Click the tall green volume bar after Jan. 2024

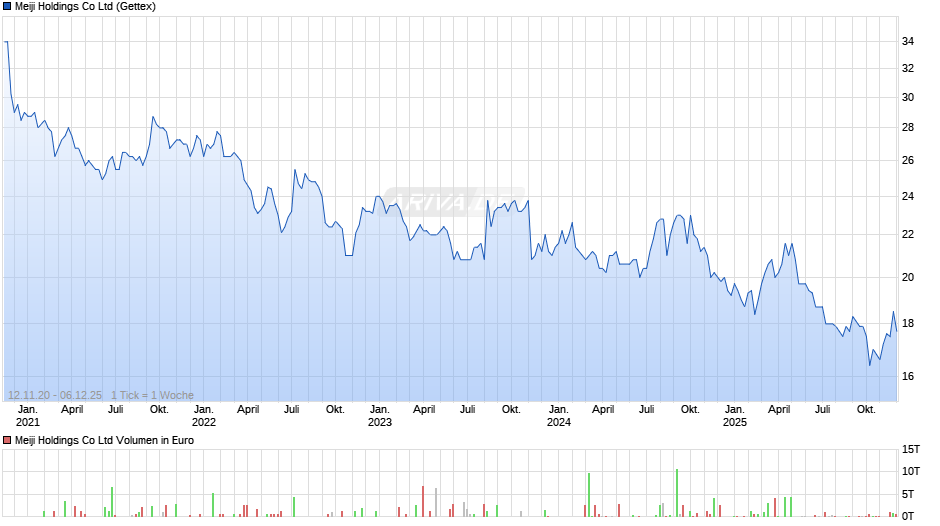(589, 495)
